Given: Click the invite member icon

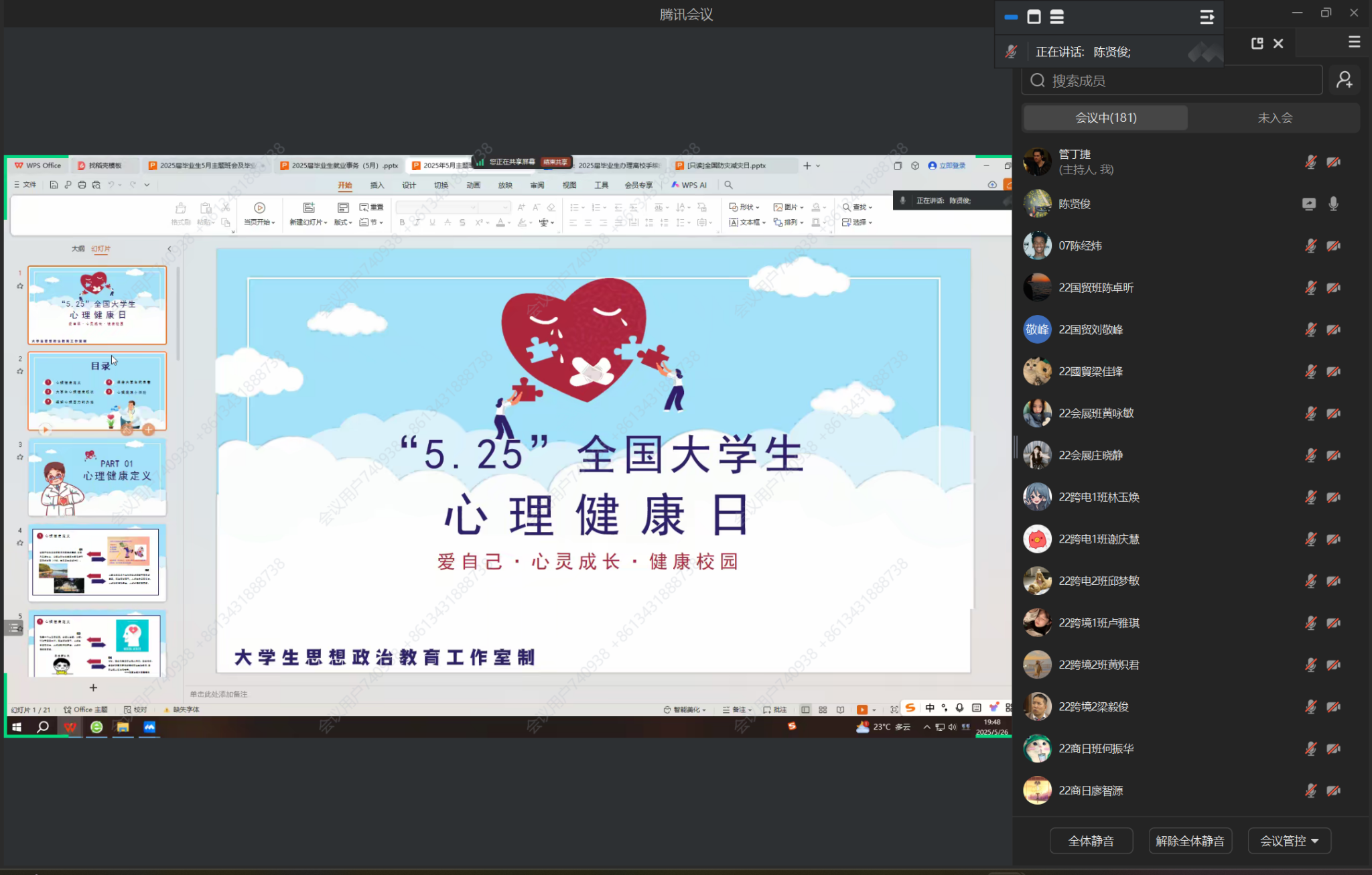Looking at the screenshot, I should [1344, 80].
